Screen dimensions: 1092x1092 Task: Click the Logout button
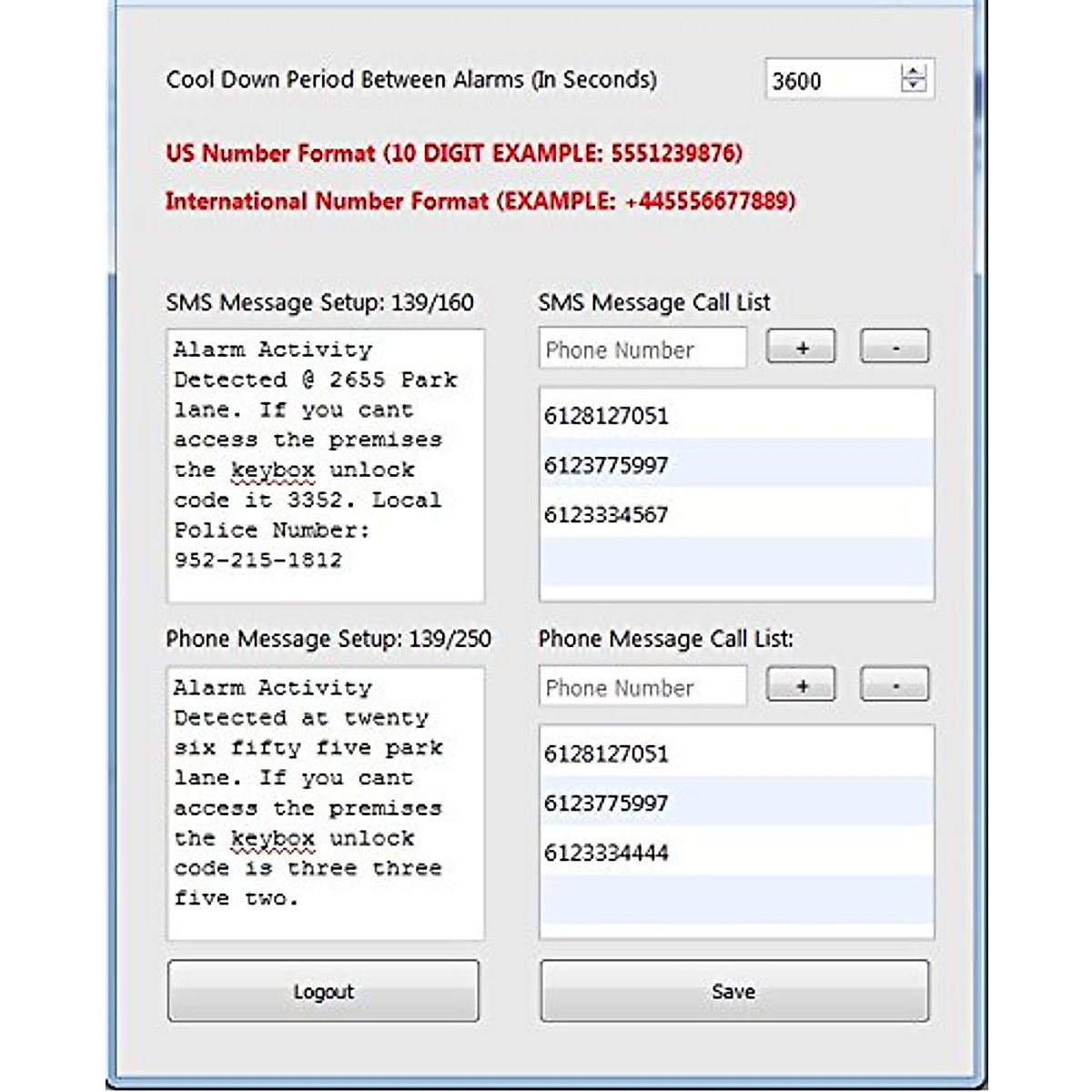(x=323, y=991)
